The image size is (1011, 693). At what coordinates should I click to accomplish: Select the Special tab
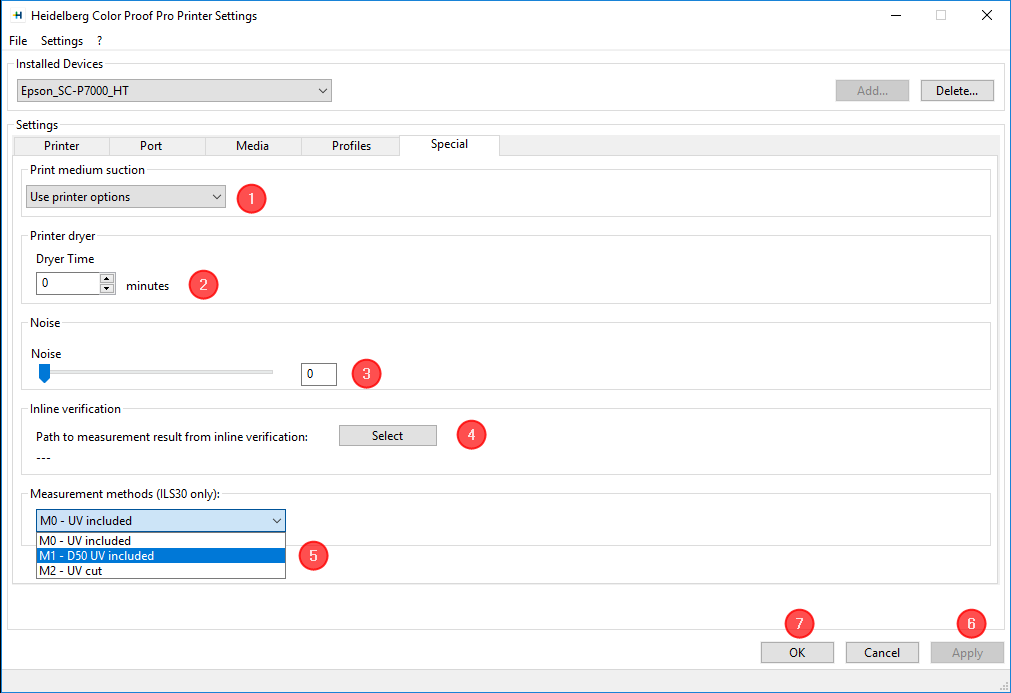(449, 144)
